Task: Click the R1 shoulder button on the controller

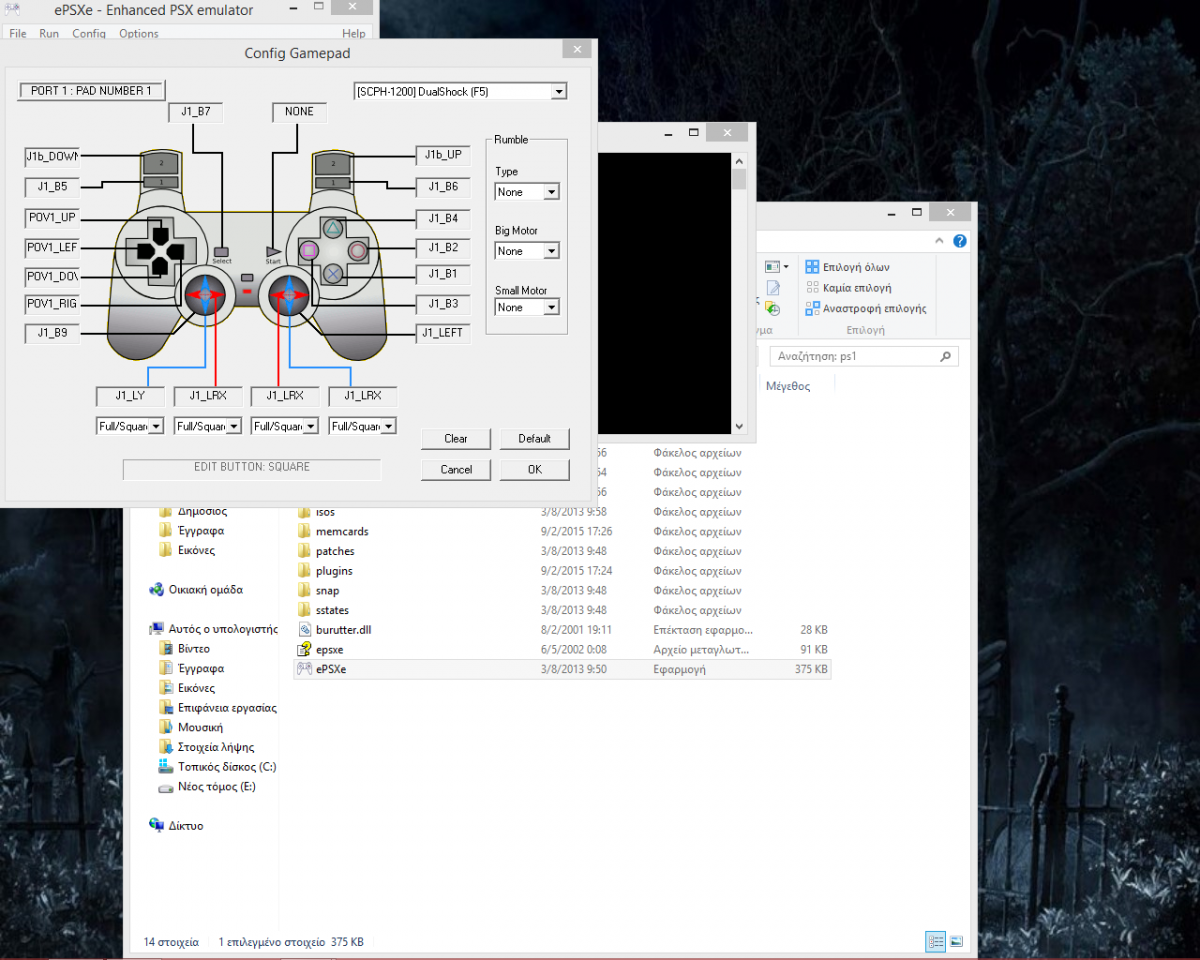Action: point(332,182)
